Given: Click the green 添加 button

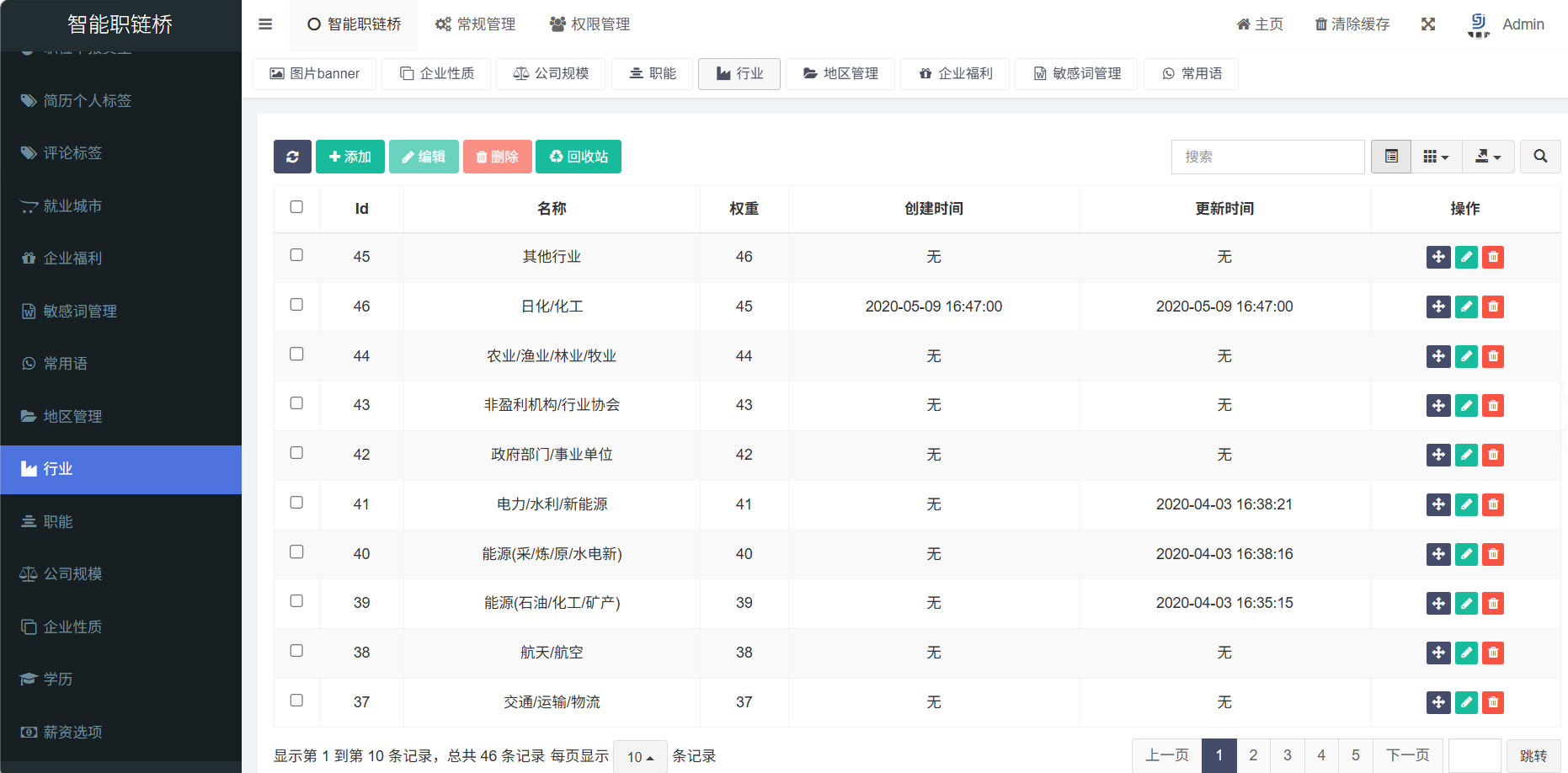Looking at the screenshot, I should point(349,157).
